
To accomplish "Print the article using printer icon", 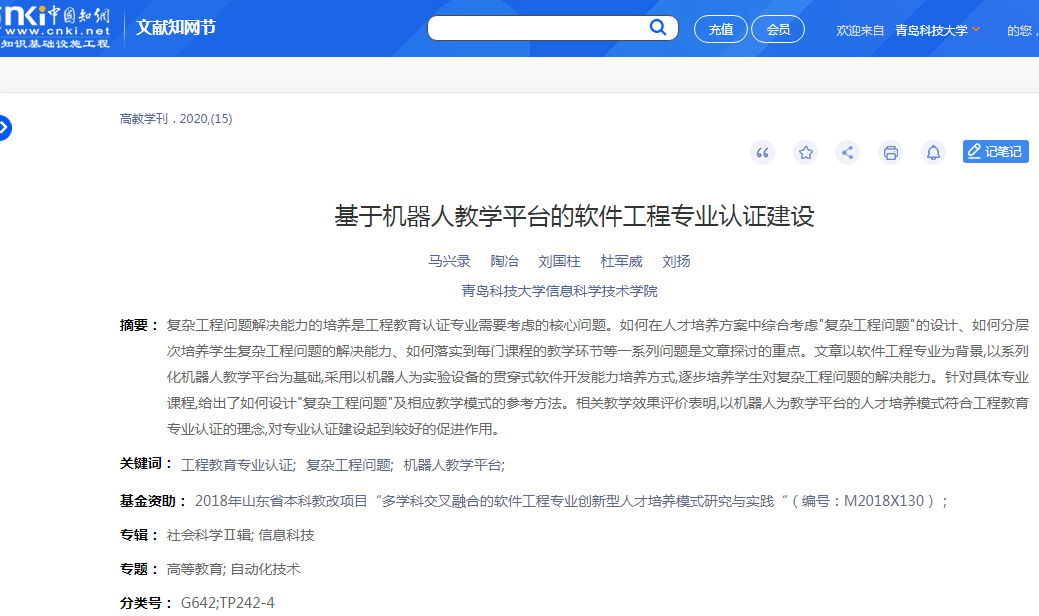I will point(890,152).
